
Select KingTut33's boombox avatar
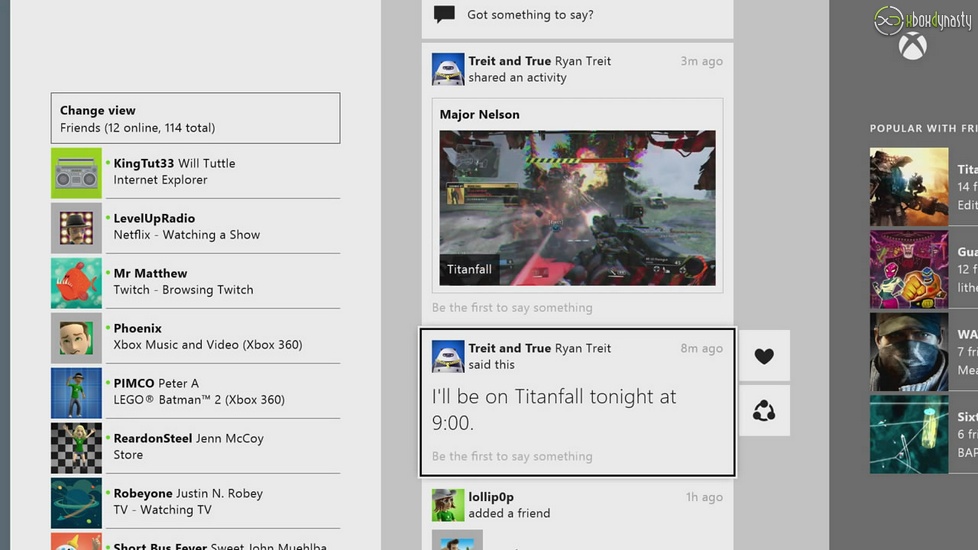click(76, 173)
